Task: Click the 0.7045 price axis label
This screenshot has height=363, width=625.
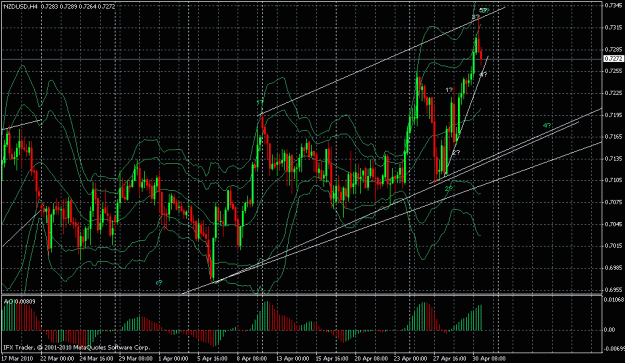Action: click(614, 224)
